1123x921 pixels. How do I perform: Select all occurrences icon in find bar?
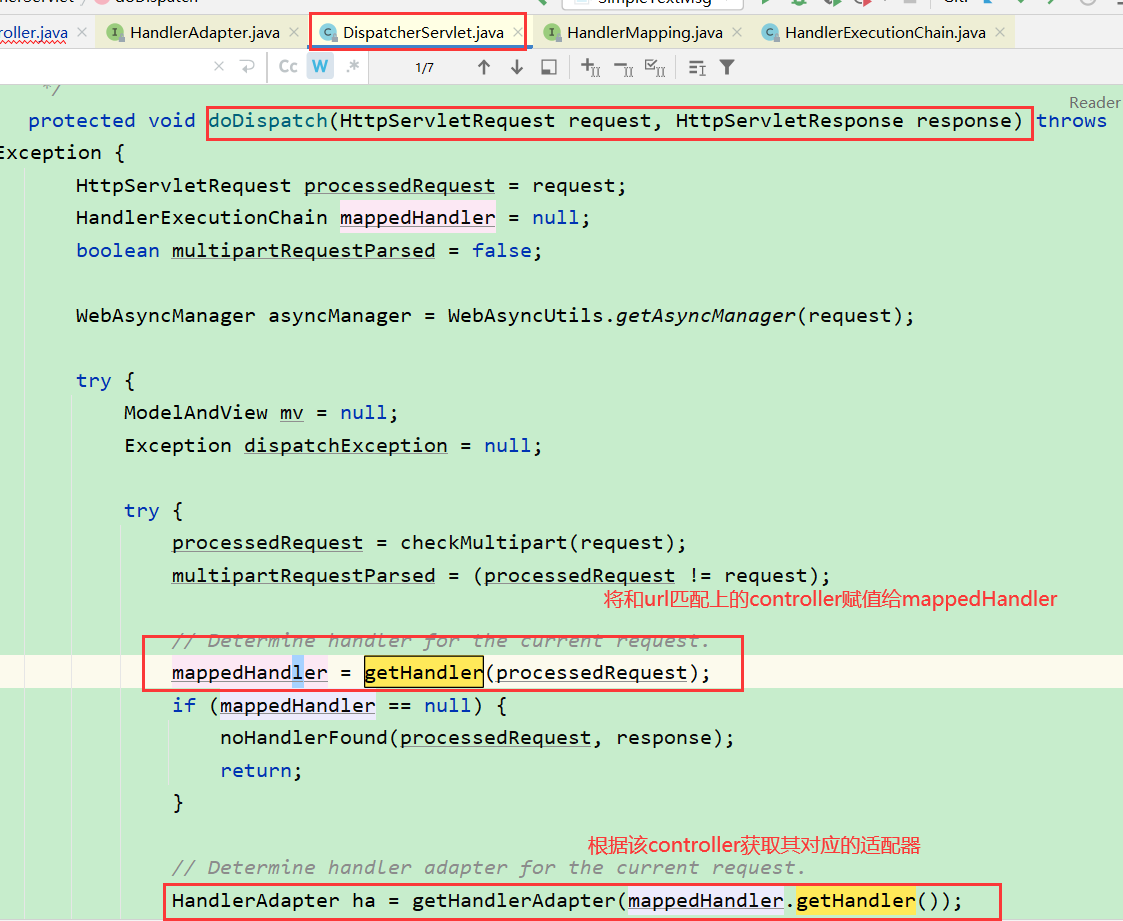point(655,67)
